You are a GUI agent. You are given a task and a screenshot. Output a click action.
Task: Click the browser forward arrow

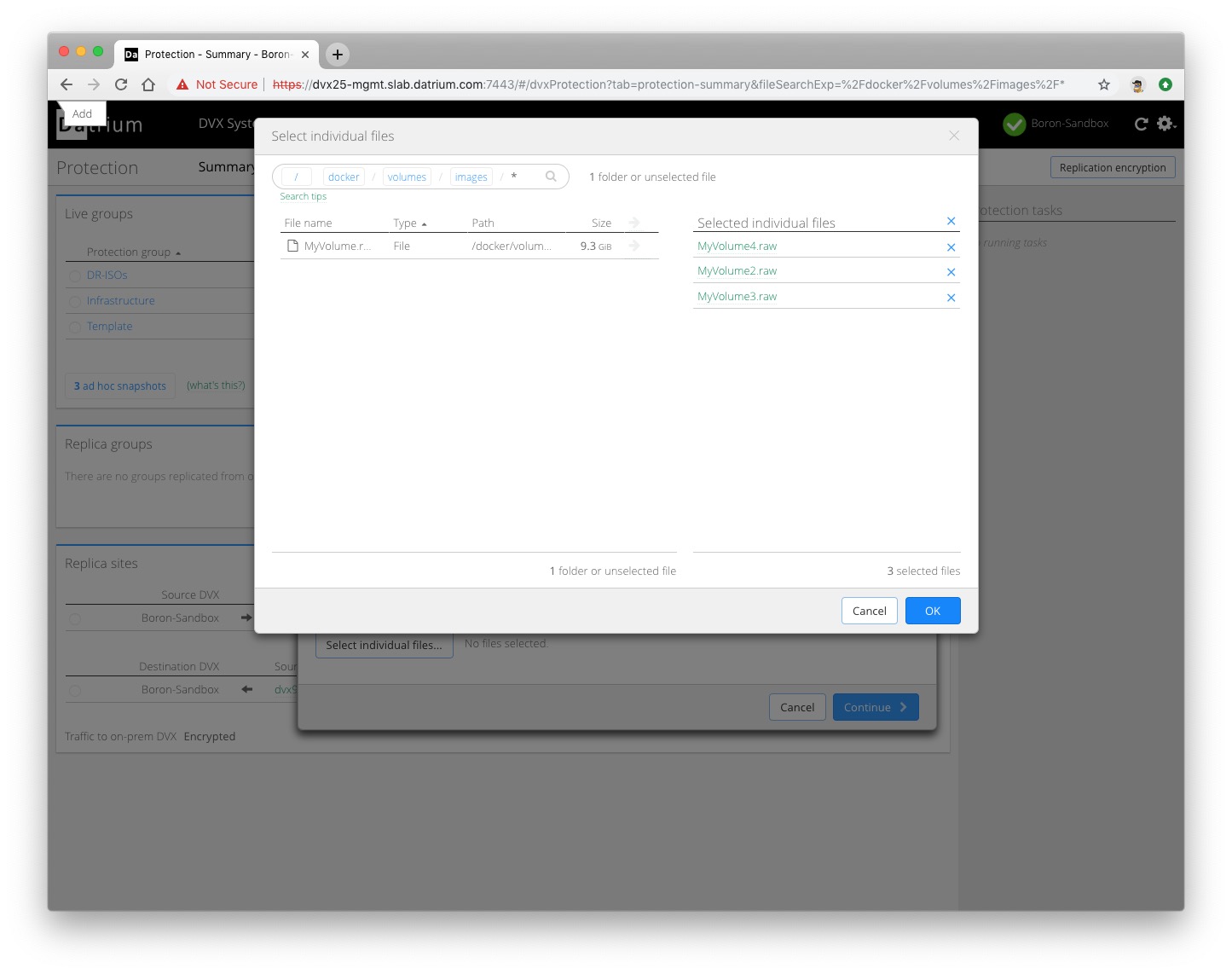94,84
